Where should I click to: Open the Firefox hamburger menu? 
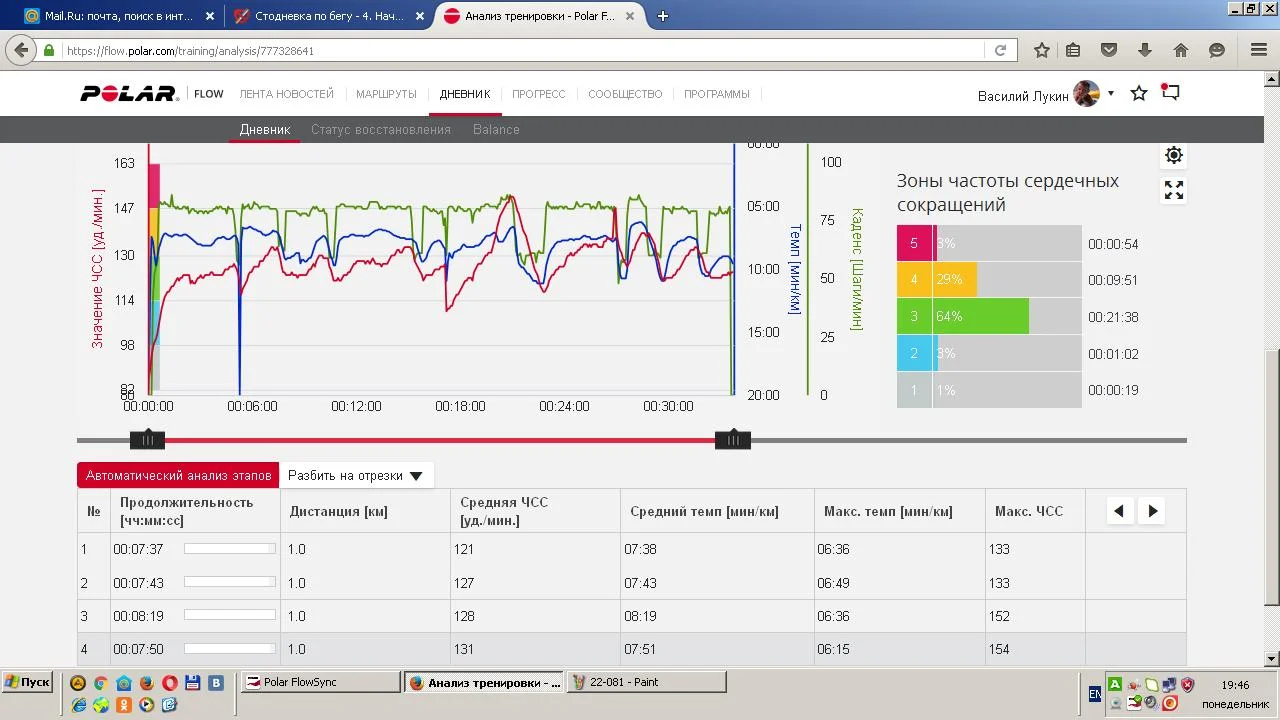pos(1259,50)
